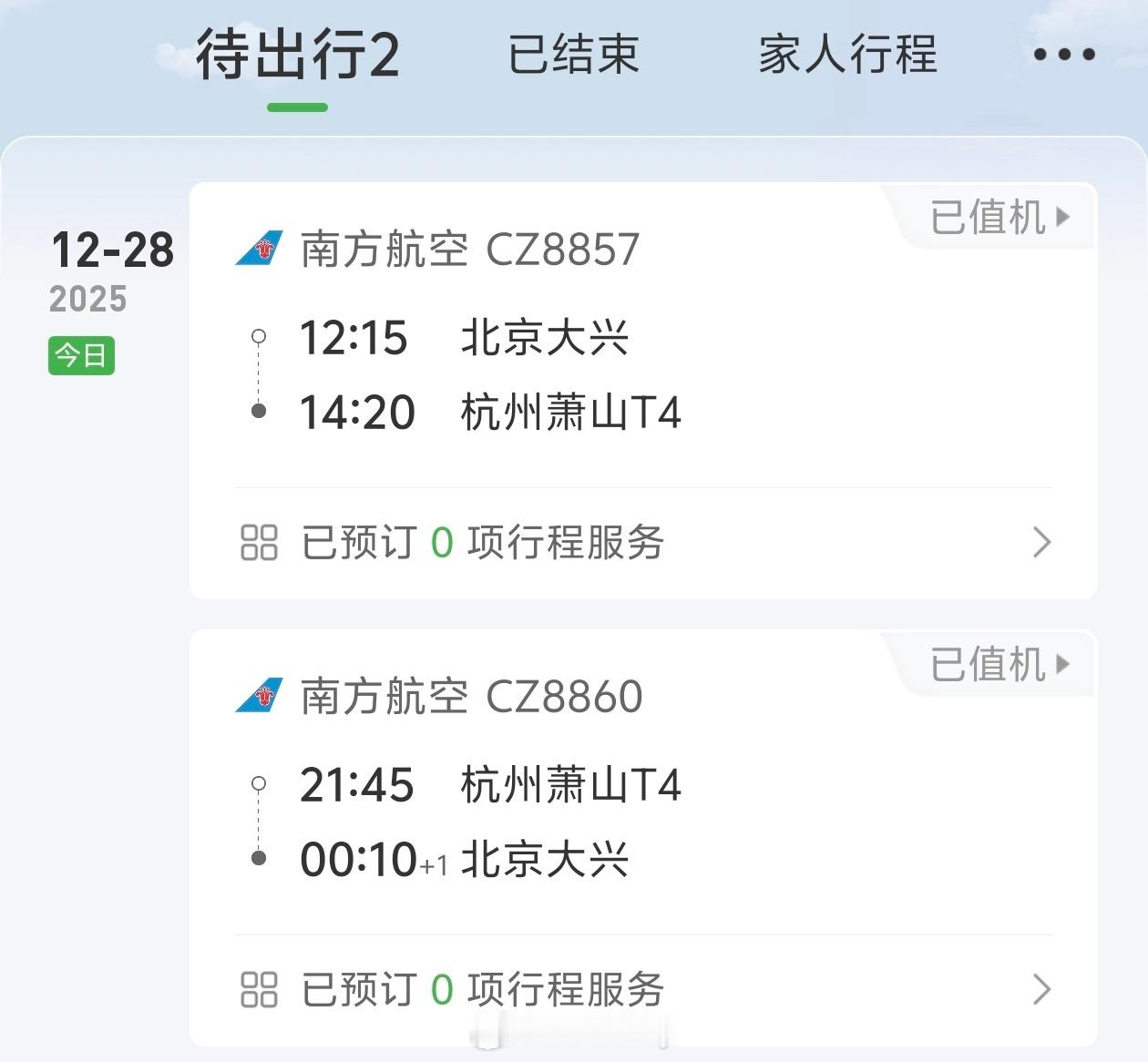Click arrow beside second 已值机 label
This screenshot has height=1062, width=1148.
pyautogui.click(x=1062, y=663)
